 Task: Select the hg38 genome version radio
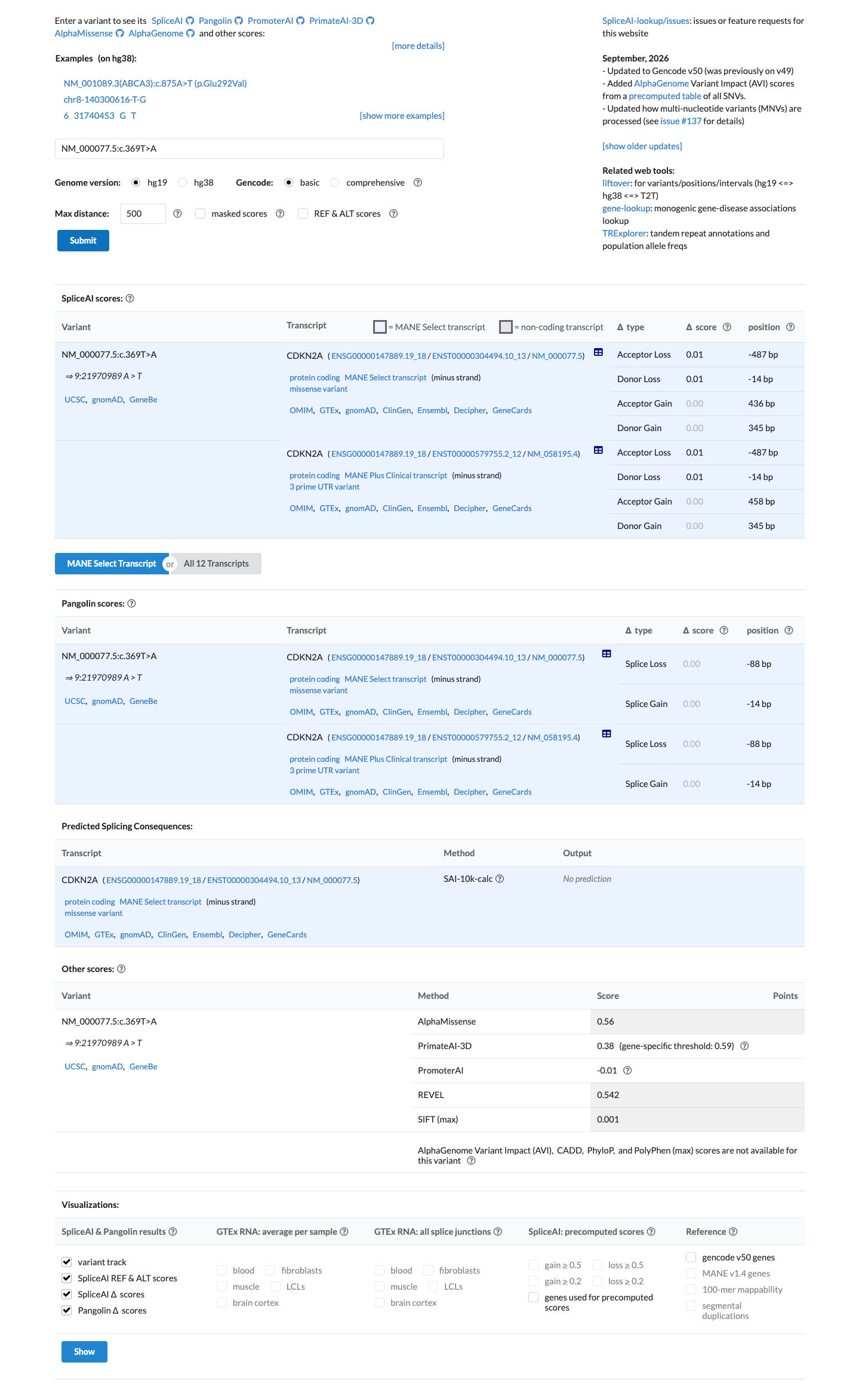pos(183,183)
